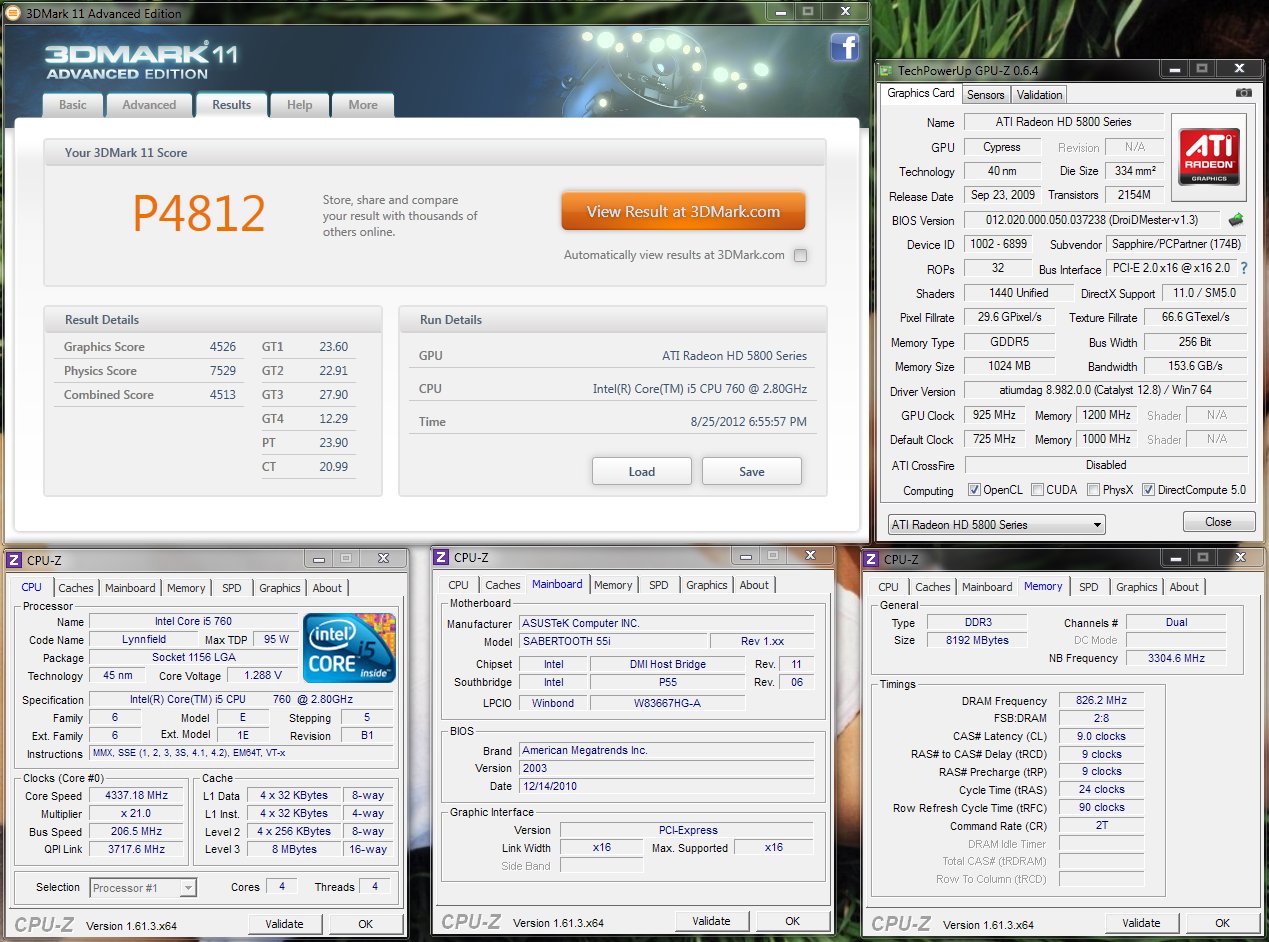Open SPD tab in the Mainboard CPU-Z window
1269x942 pixels.
point(658,585)
